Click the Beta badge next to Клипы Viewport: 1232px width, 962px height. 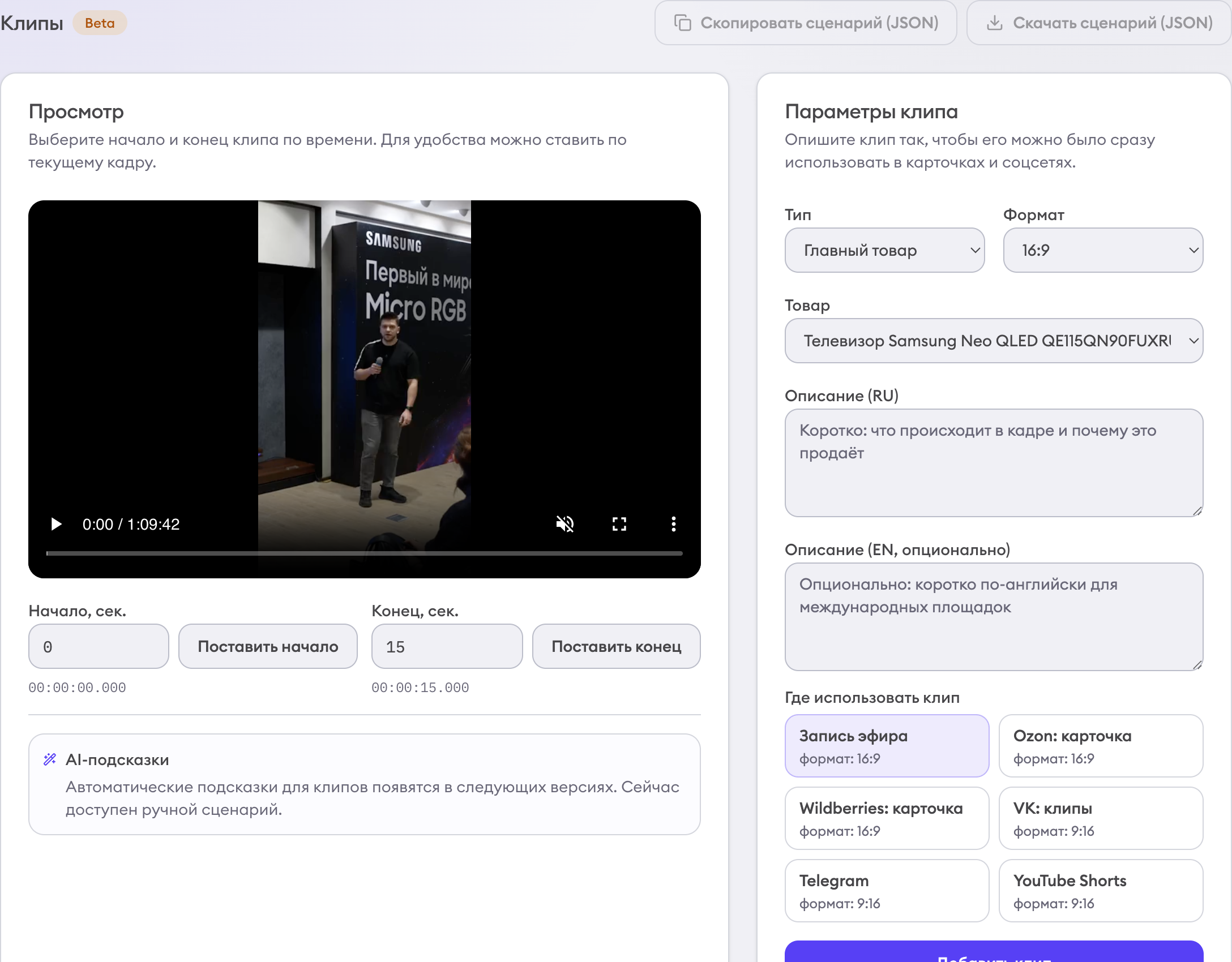[x=100, y=23]
